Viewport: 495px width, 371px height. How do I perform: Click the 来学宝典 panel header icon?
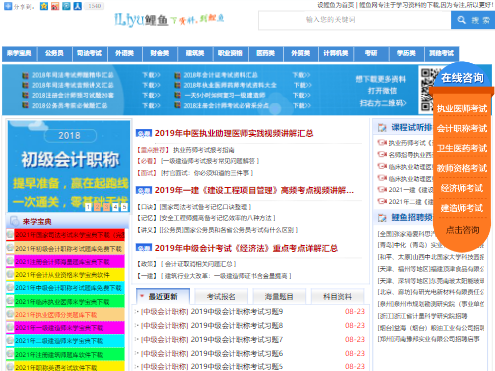[x=14, y=221]
